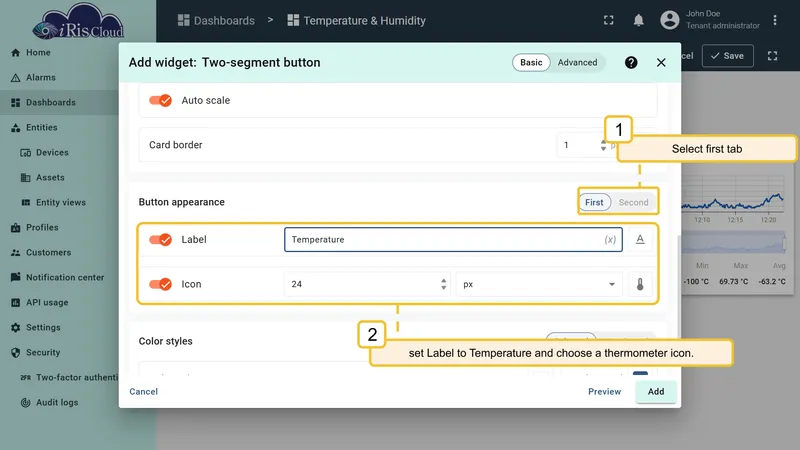The width and height of the screenshot is (800, 450).
Task: Open widget help question-mark icon
Action: coord(631,62)
